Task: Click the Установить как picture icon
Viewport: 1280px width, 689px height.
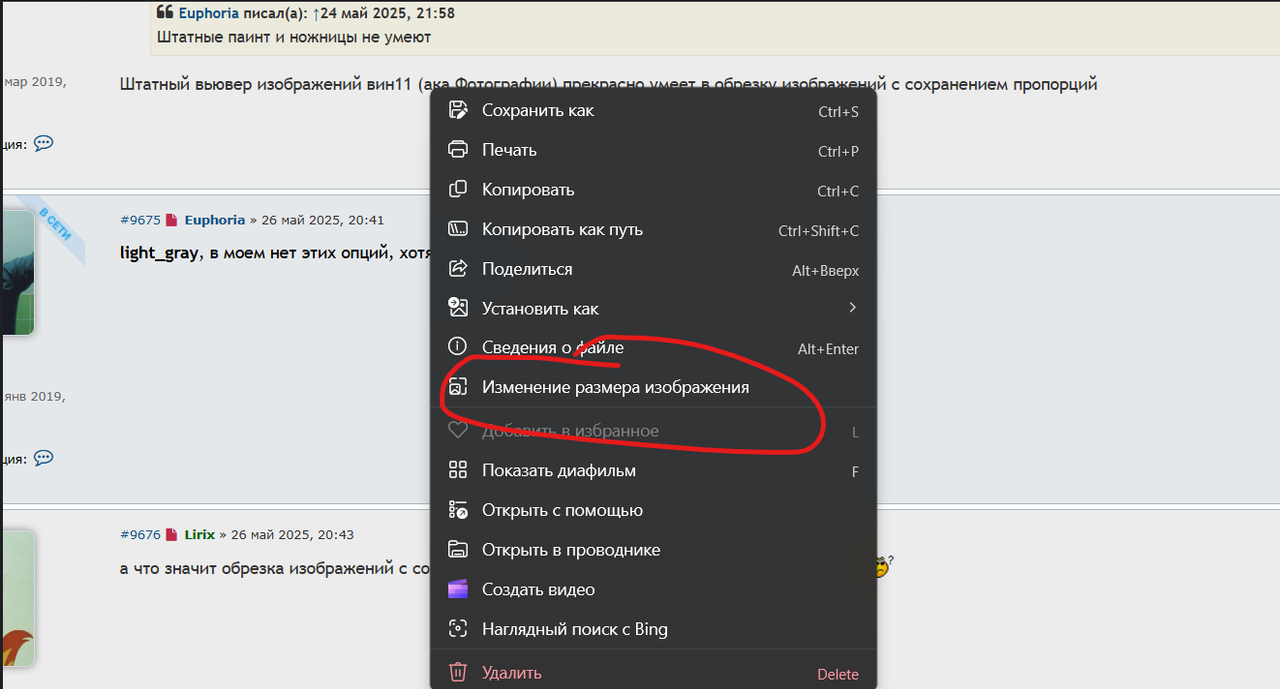Action: click(x=458, y=308)
